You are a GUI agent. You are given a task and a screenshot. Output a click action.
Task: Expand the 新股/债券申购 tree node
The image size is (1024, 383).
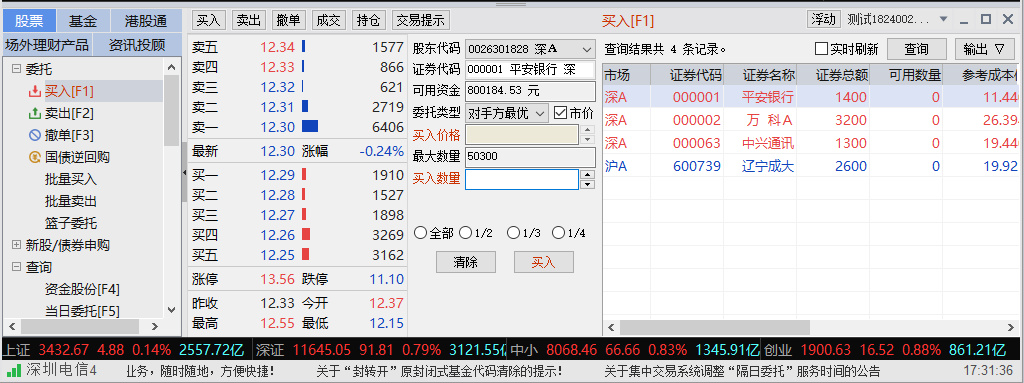pos(16,245)
